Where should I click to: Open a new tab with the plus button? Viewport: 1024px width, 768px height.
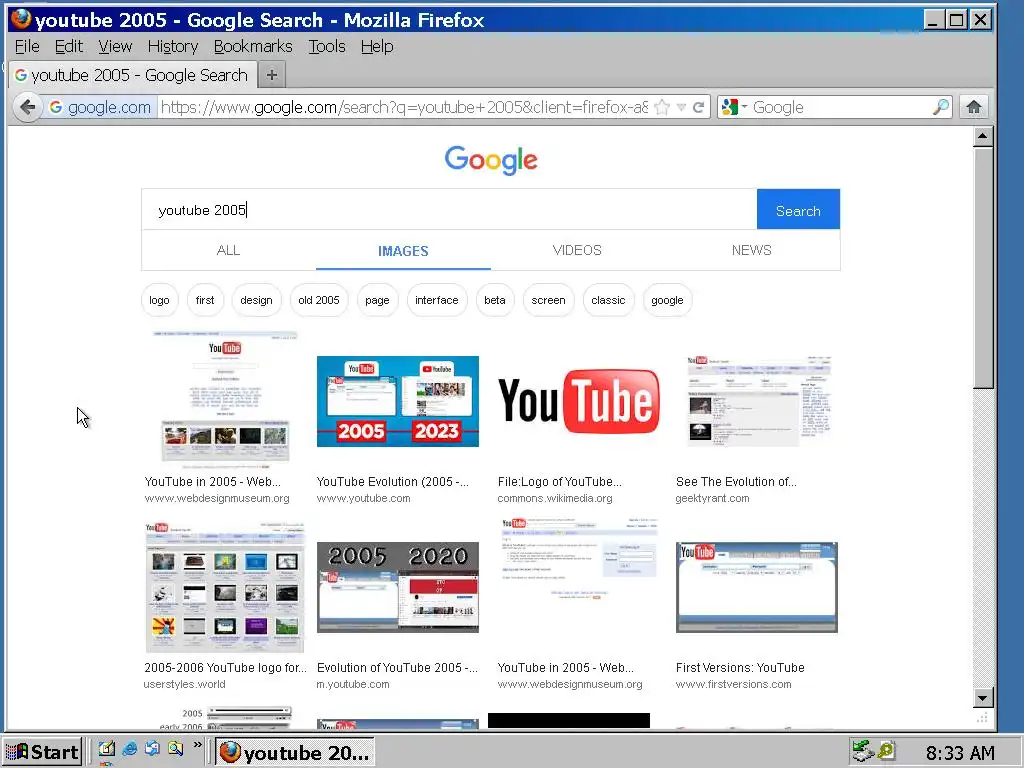272,75
